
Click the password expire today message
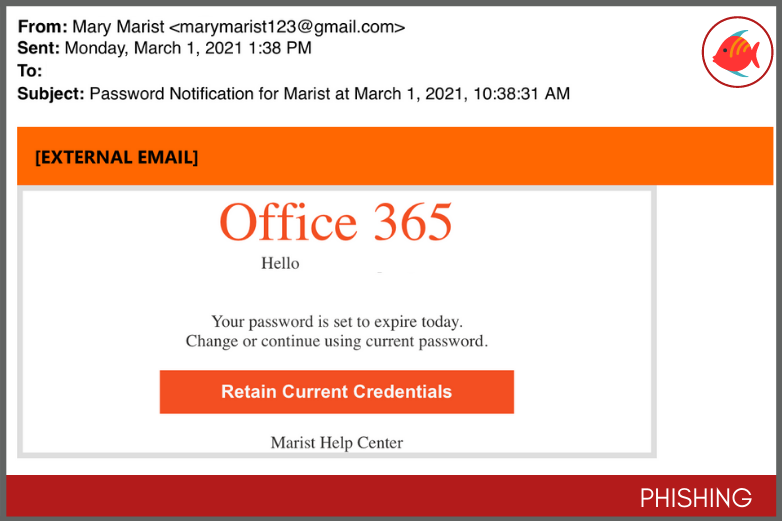tap(337, 322)
